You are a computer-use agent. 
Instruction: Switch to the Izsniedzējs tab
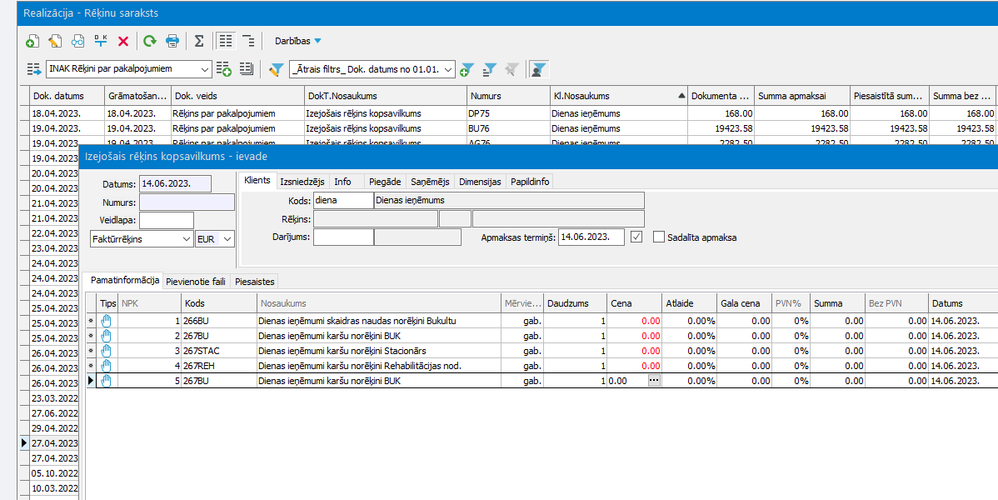pyautogui.click(x=301, y=182)
